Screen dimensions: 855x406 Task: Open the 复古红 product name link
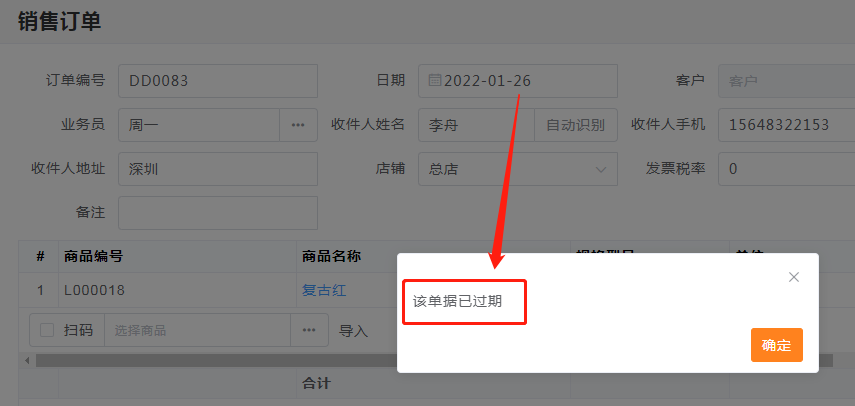click(x=324, y=290)
